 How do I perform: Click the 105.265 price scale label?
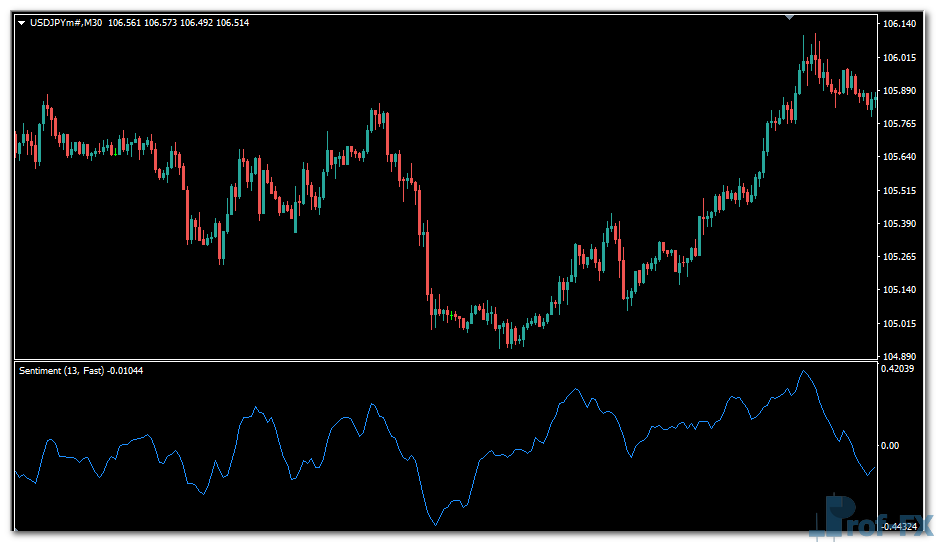tap(901, 257)
